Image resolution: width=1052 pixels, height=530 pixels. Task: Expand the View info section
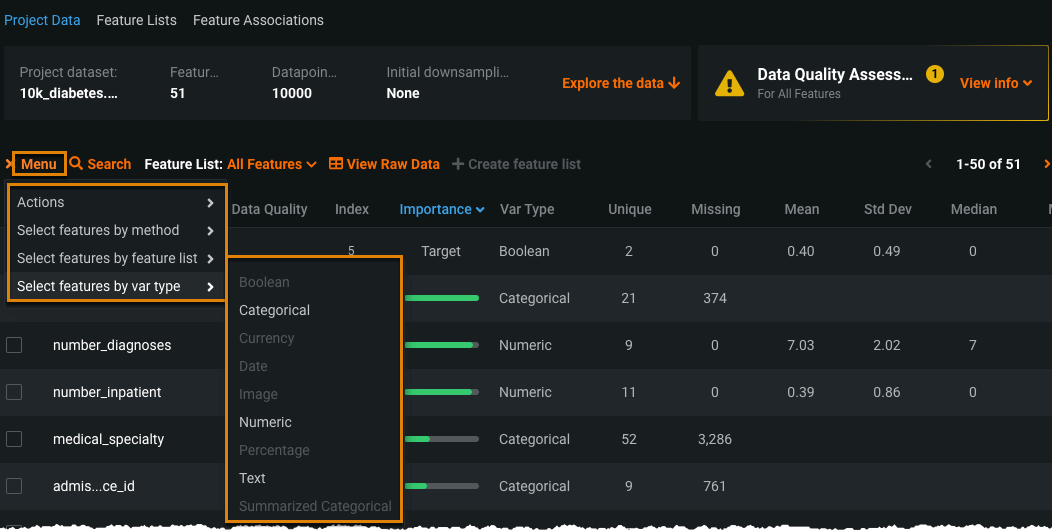point(995,83)
